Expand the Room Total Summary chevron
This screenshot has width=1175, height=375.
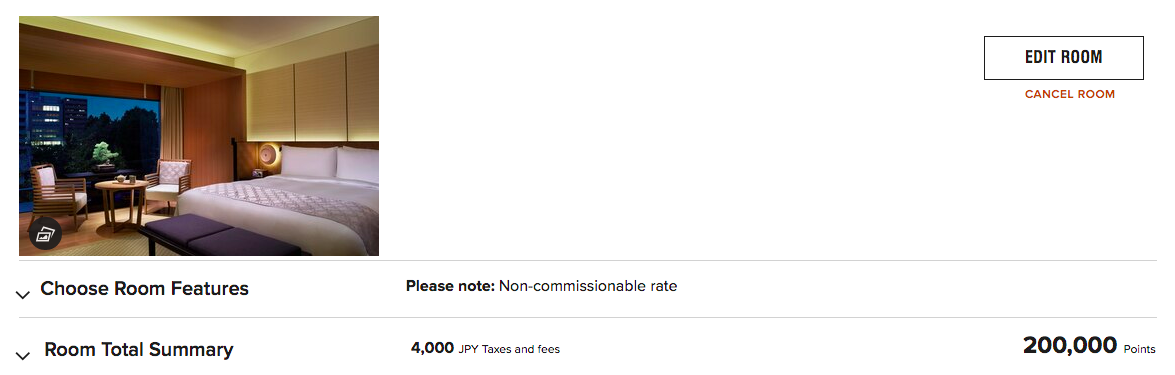(23, 356)
